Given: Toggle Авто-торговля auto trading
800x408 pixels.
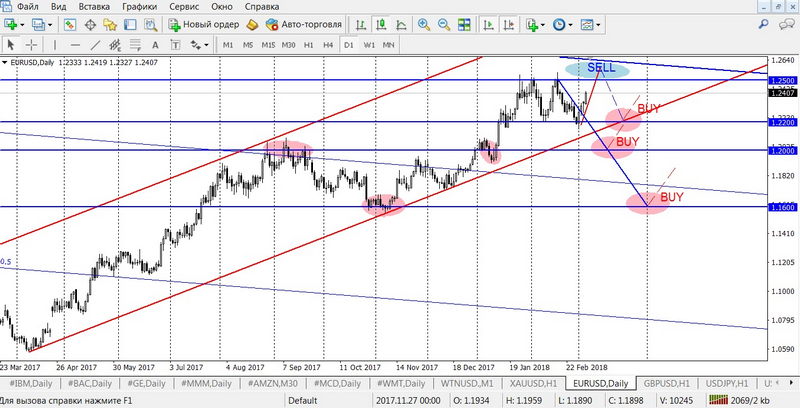Looking at the screenshot, I should click(298, 24).
